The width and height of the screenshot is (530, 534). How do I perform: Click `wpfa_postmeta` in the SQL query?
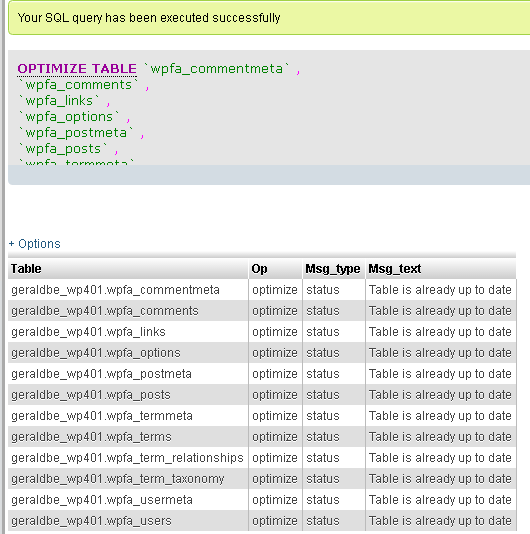[x=76, y=133]
